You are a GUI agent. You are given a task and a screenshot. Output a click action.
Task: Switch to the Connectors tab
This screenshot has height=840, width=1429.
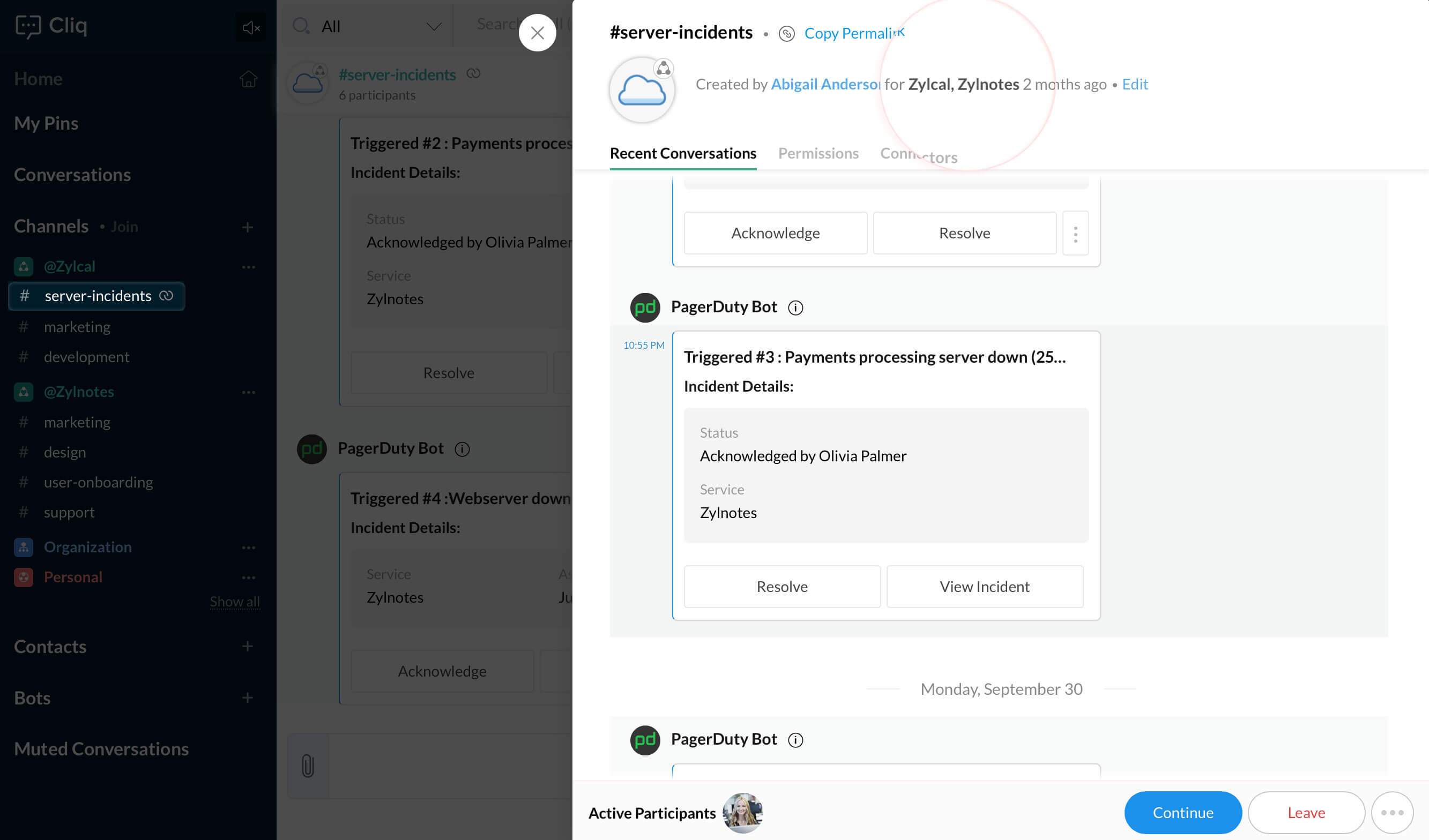click(918, 155)
